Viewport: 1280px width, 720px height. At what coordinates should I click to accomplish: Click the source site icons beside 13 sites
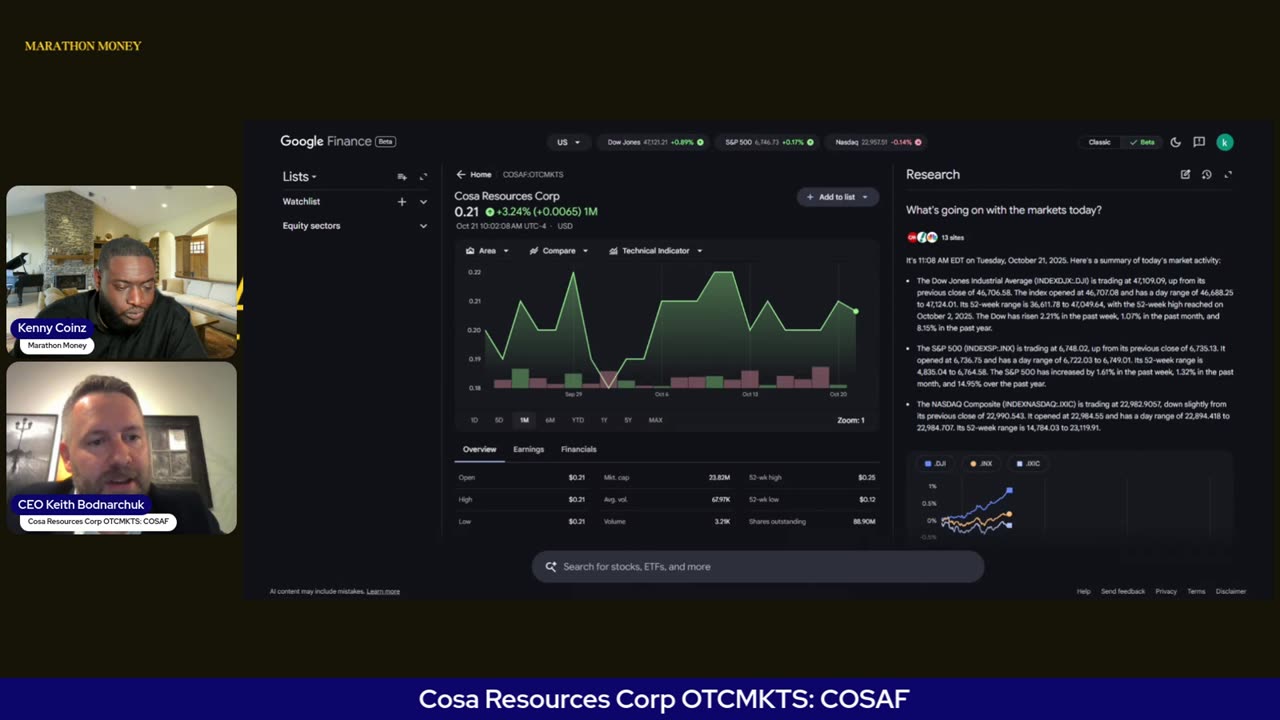tap(922, 238)
